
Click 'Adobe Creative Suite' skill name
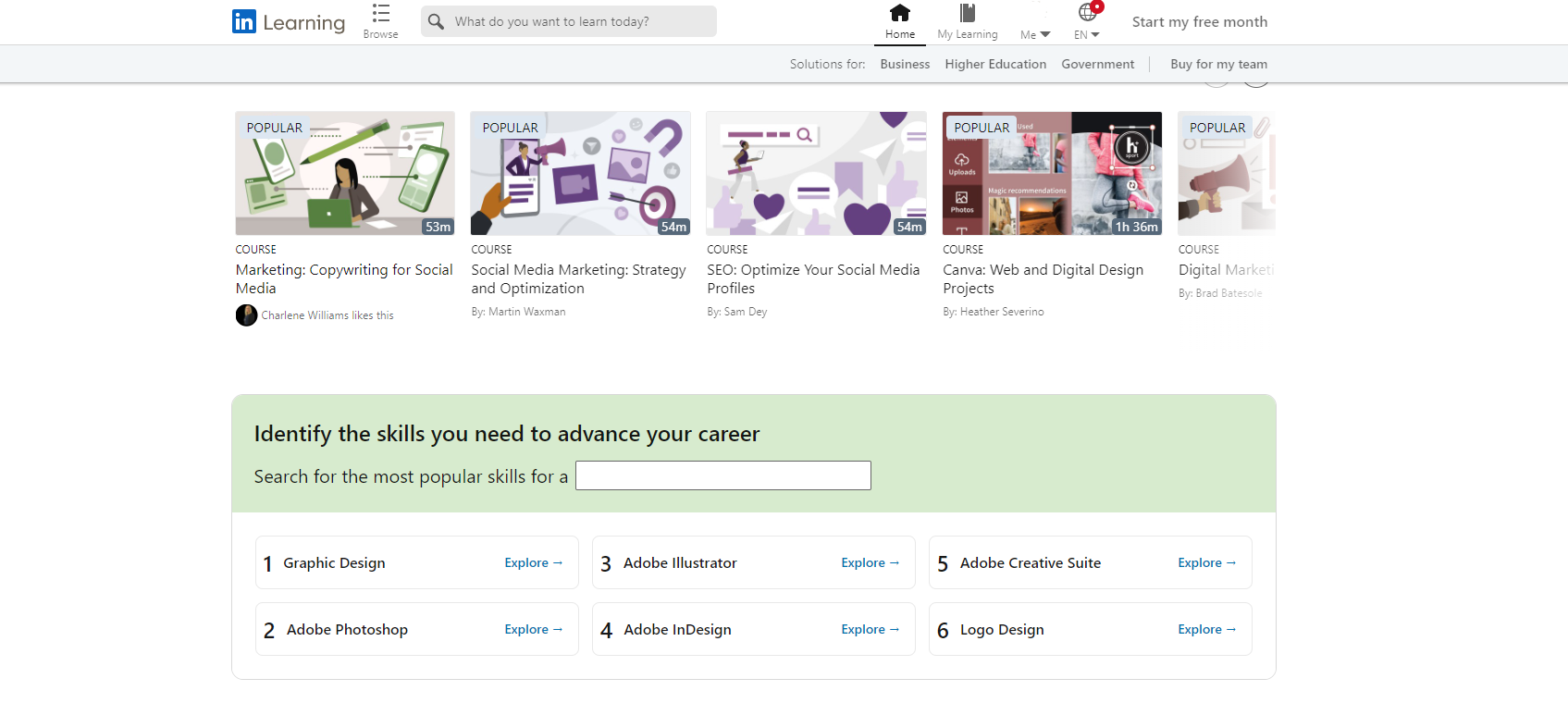coord(1031,562)
